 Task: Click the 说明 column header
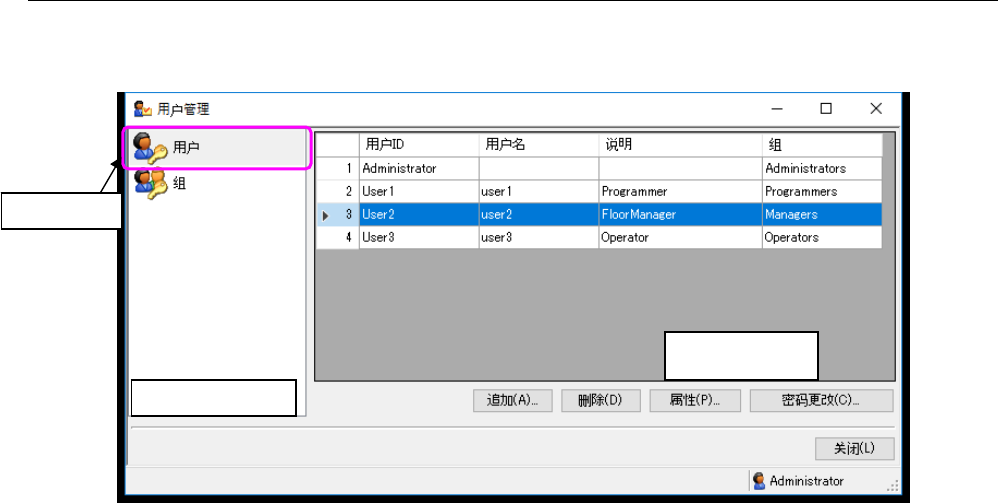click(680, 145)
